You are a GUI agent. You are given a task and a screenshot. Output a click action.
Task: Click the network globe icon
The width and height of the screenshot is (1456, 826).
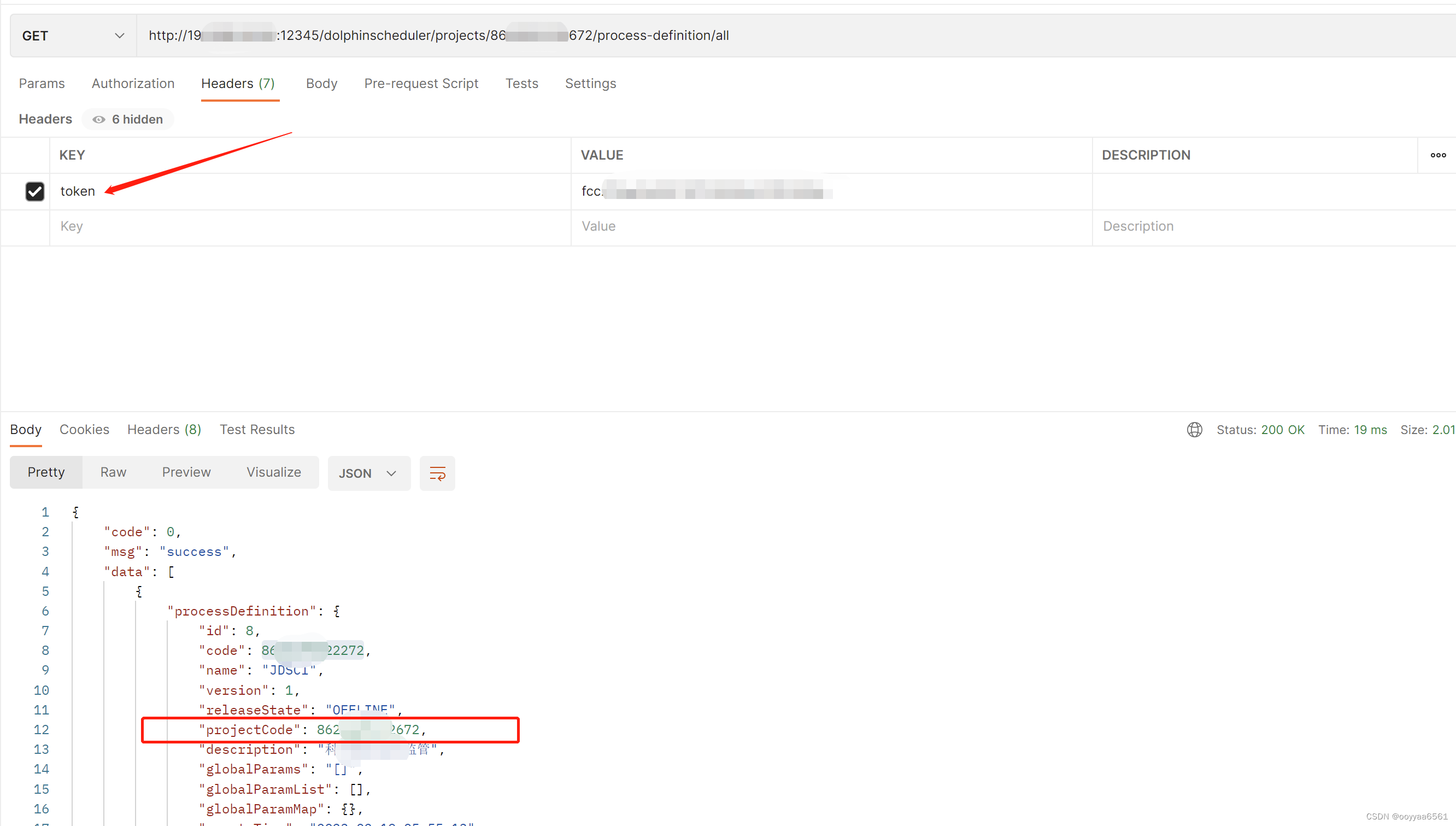[1195, 430]
